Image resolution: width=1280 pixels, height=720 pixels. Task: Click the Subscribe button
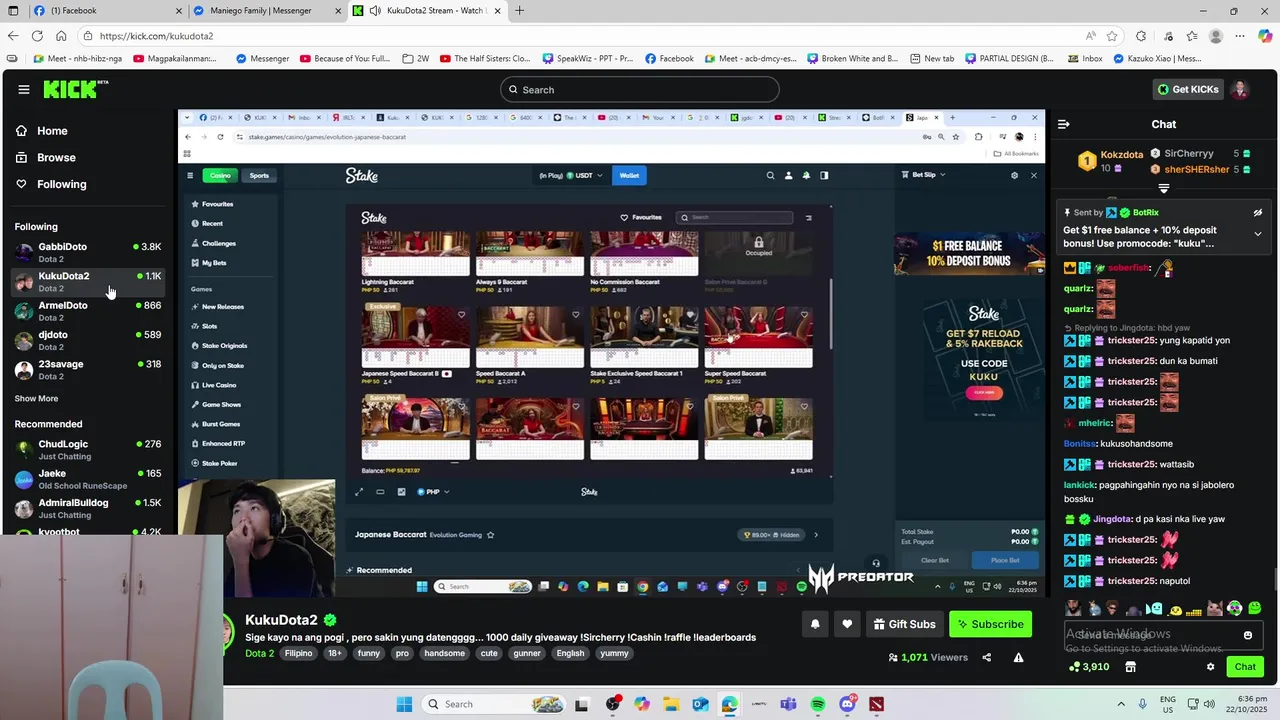[990, 624]
